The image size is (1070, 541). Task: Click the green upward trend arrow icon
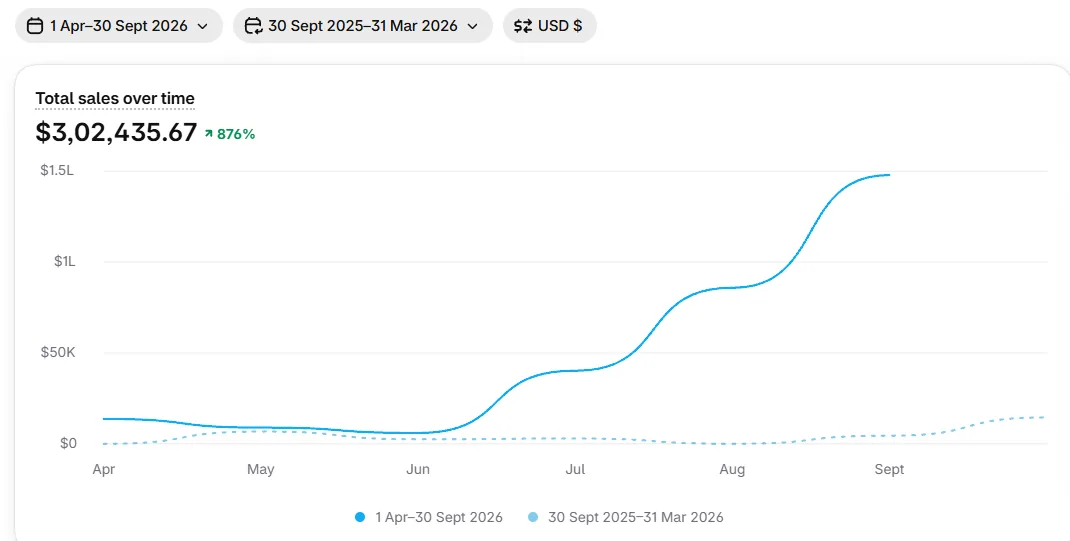[209, 134]
